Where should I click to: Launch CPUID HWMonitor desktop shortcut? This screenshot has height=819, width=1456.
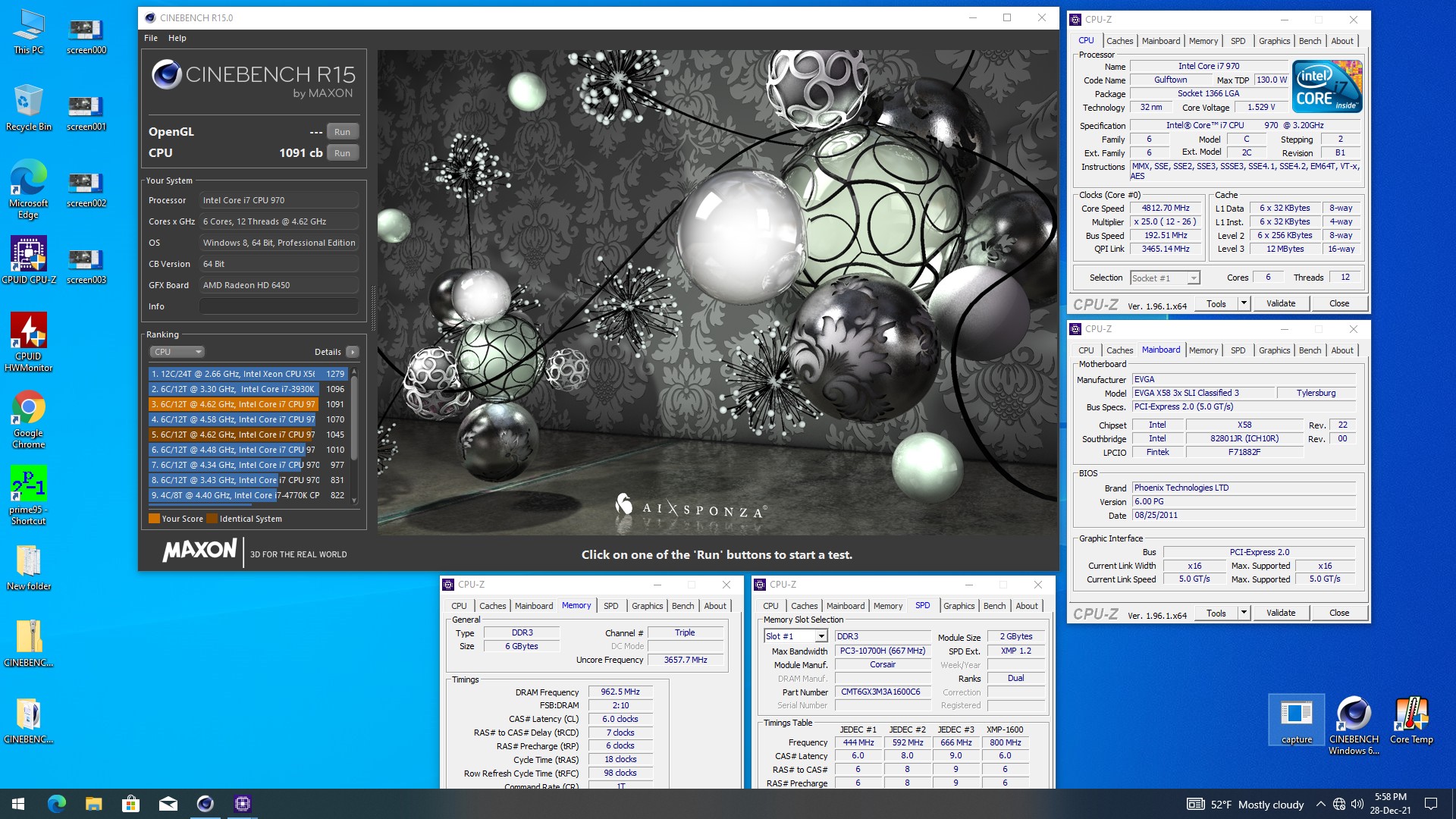point(29,342)
